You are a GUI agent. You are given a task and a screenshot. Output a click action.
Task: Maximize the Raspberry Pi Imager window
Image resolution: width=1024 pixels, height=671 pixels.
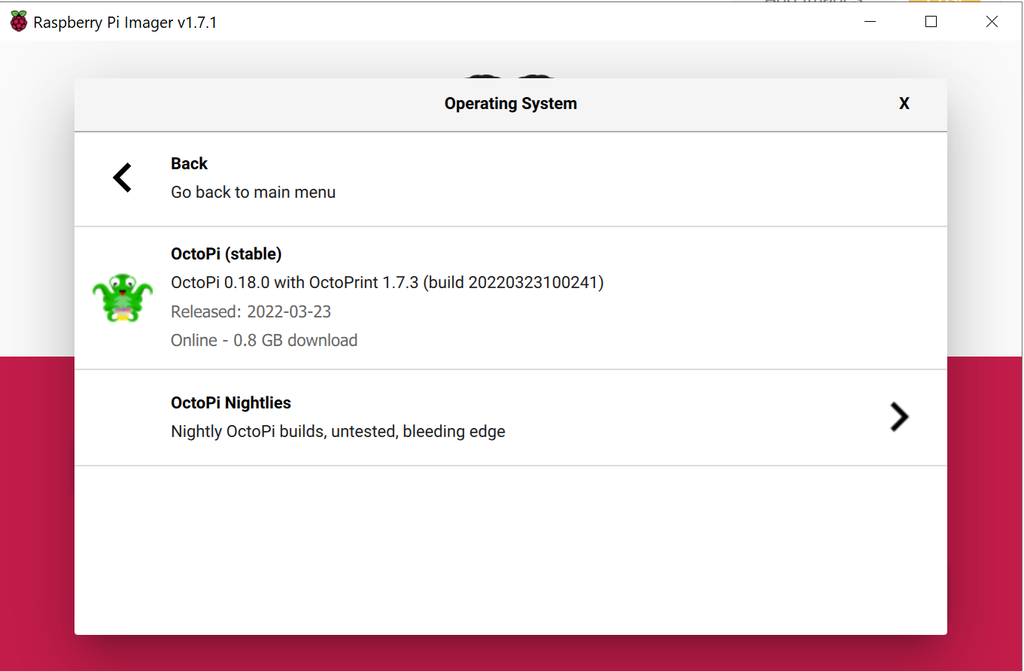(x=931, y=22)
